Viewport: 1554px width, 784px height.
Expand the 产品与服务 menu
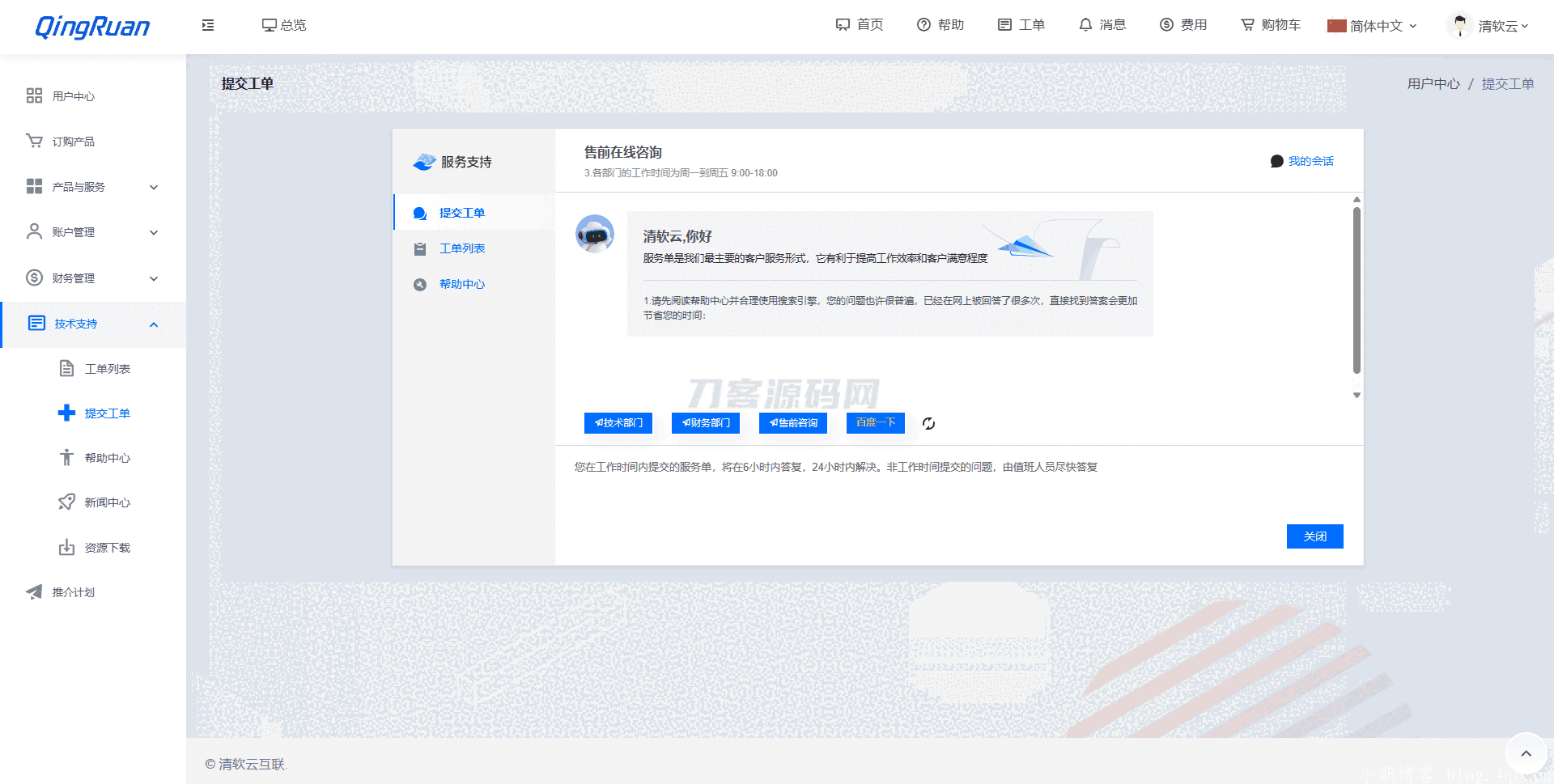(x=93, y=187)
